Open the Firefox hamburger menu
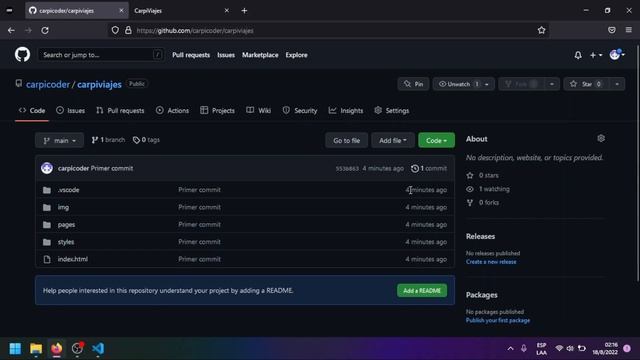This screenshot has height=360, width=640. tap(629, 30)
